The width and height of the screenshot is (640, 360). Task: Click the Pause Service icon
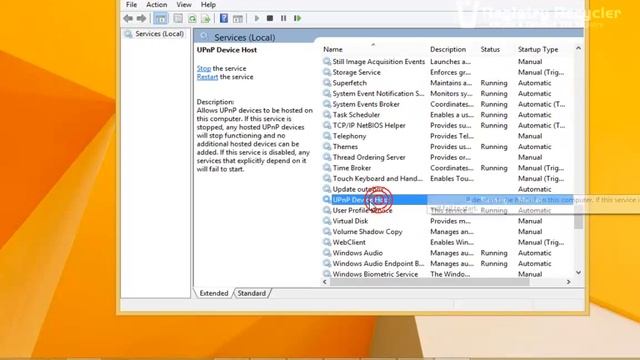(283, 18)
